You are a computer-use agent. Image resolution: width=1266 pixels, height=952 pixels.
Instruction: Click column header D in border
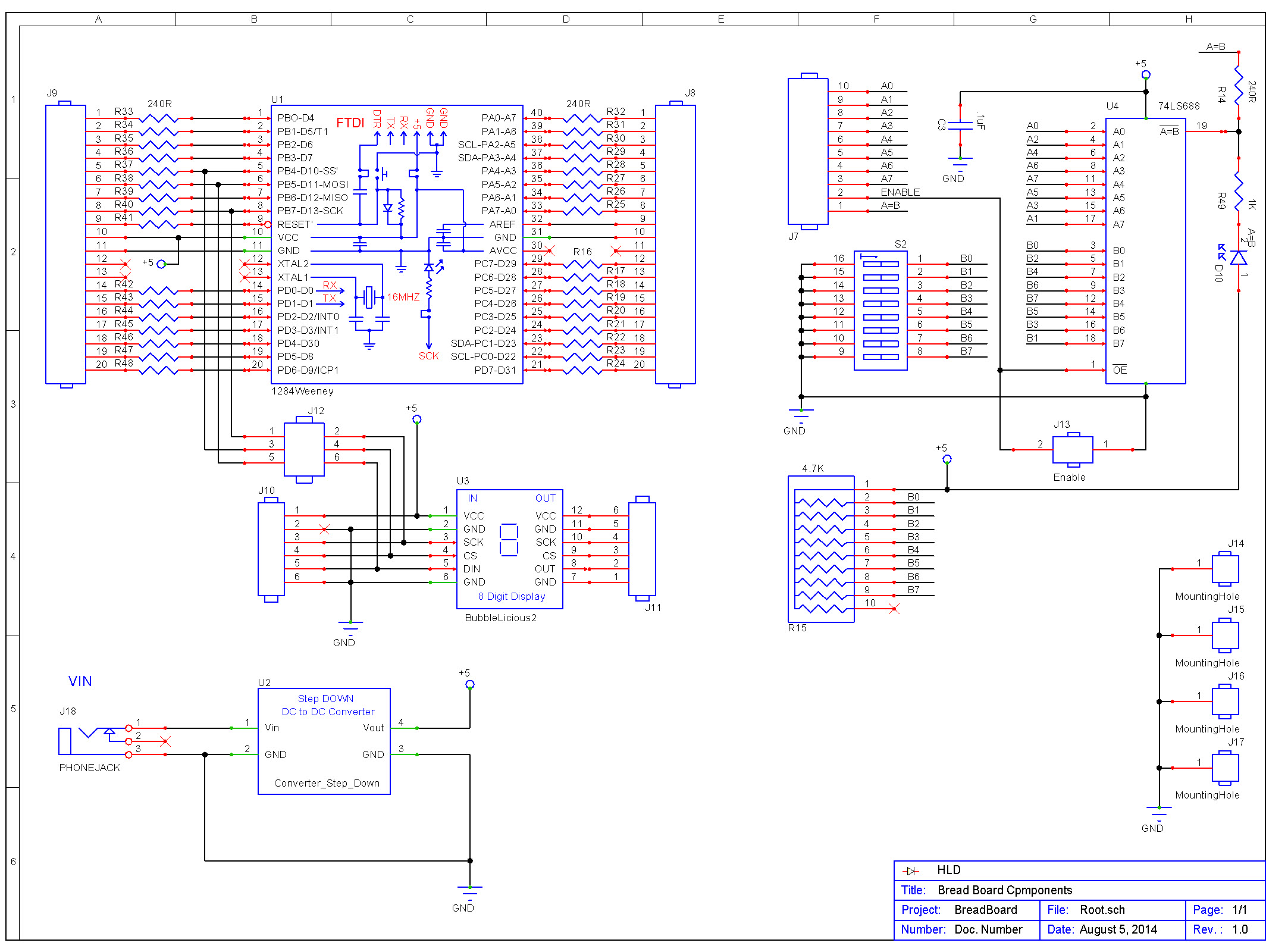pos(565,19)
